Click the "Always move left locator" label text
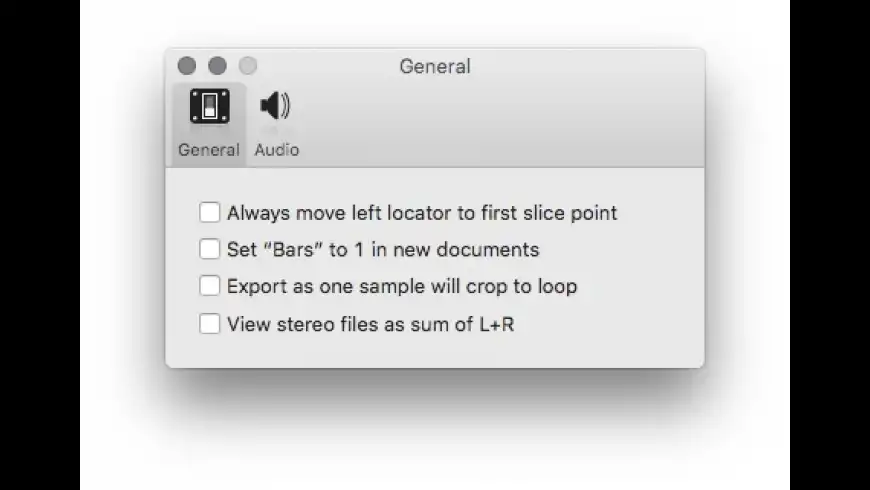 point(422,213)
